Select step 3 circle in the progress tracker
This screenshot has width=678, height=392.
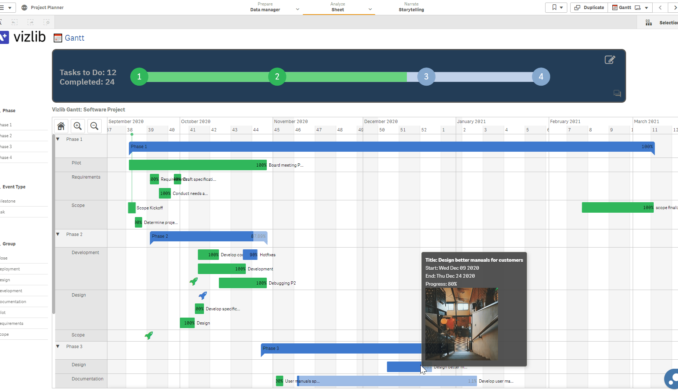[426, 77]
